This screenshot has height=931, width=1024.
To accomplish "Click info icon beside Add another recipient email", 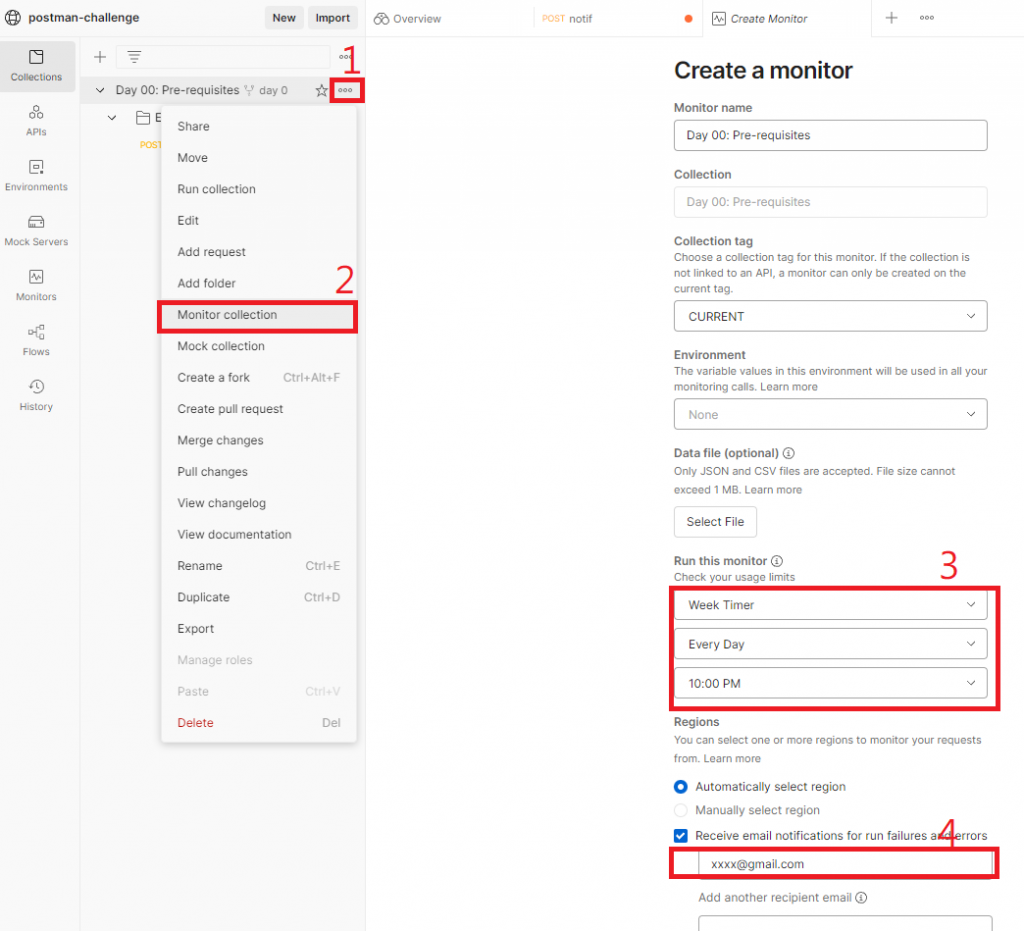I will tap(861, 898).
